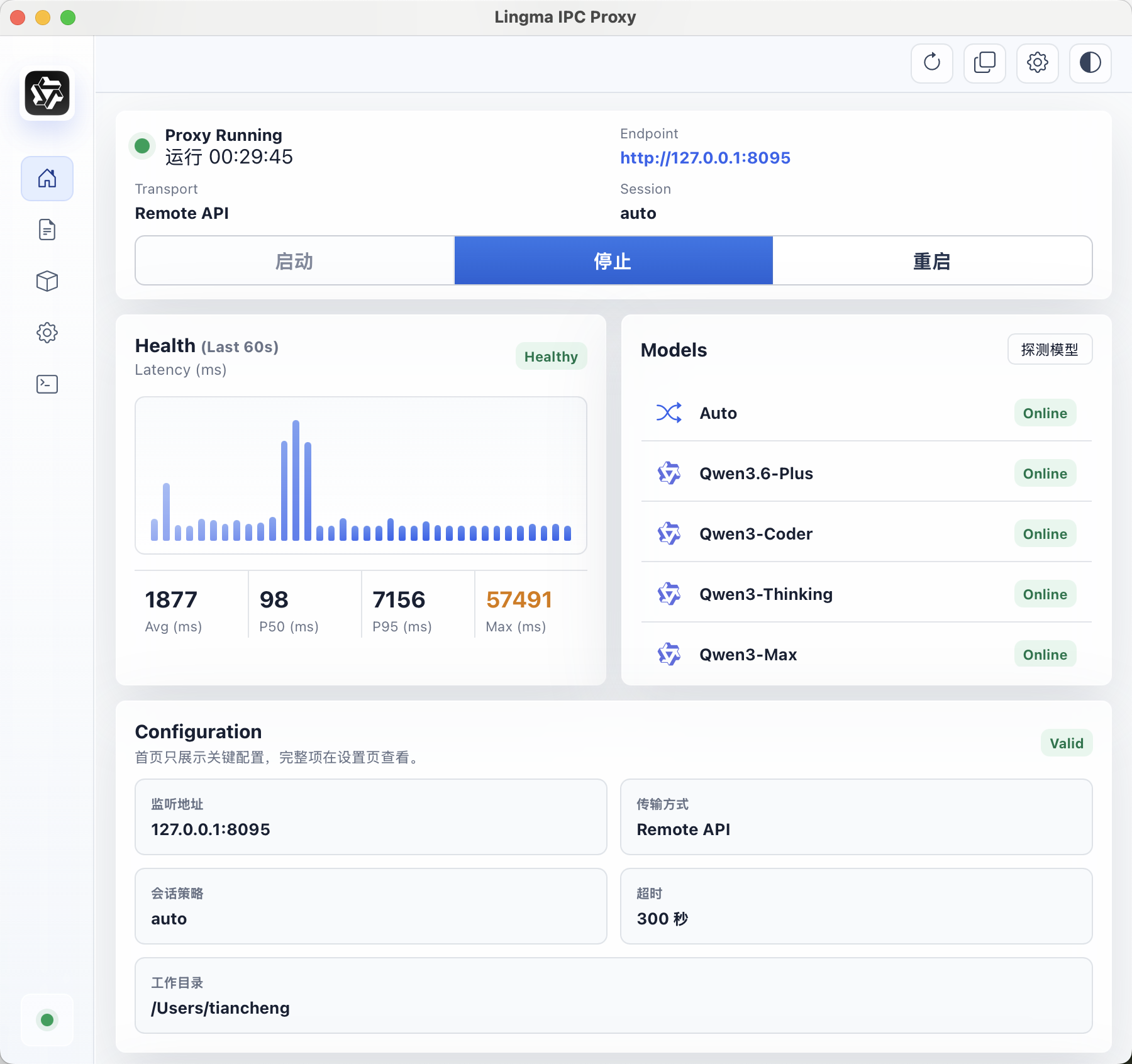Click the Health (Last 60s) heading
Screen dimensions: 1132x1064
(x=207, y=346)
